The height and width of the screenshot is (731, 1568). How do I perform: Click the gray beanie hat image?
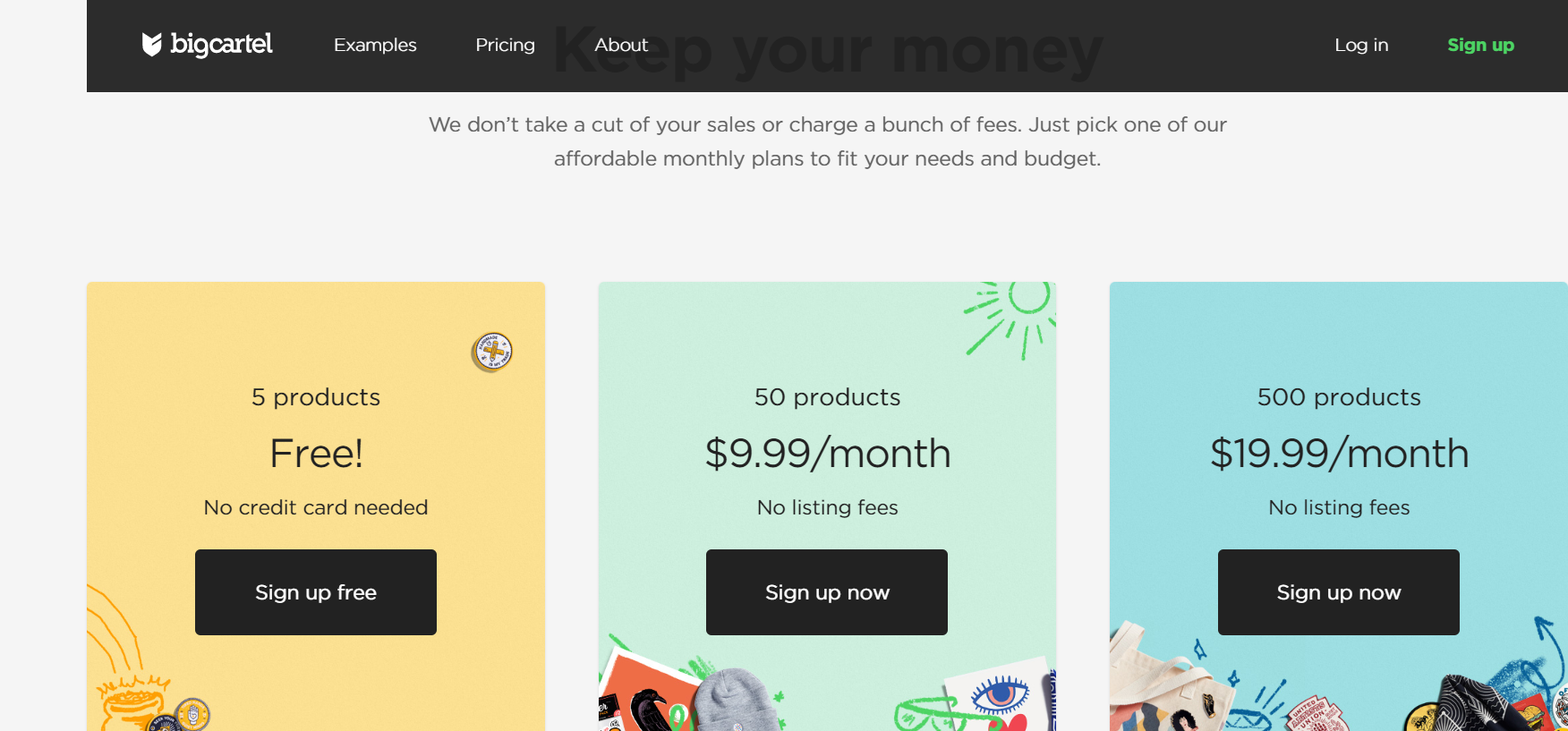[734, 702]
